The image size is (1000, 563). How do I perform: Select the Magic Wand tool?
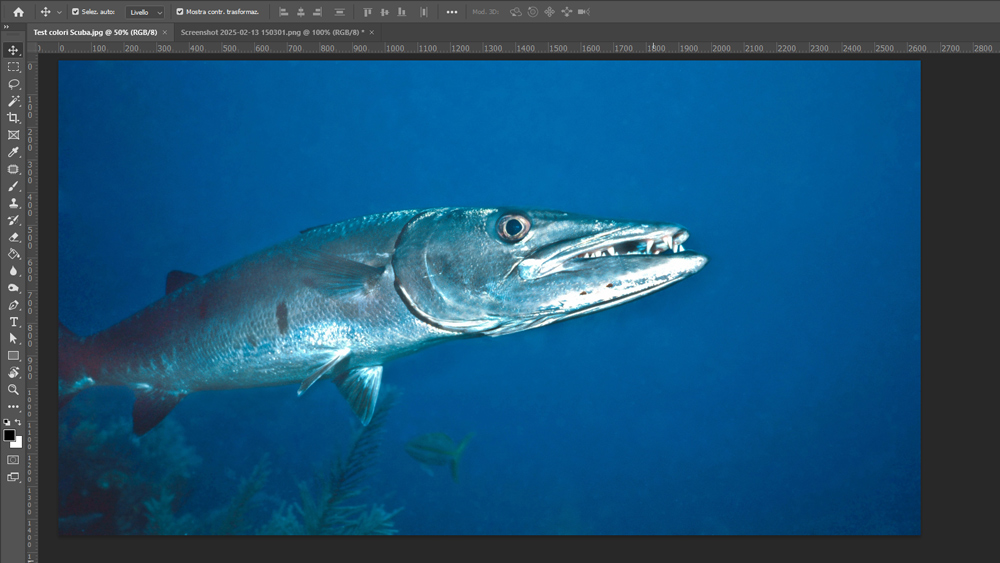tap(14, 101)
